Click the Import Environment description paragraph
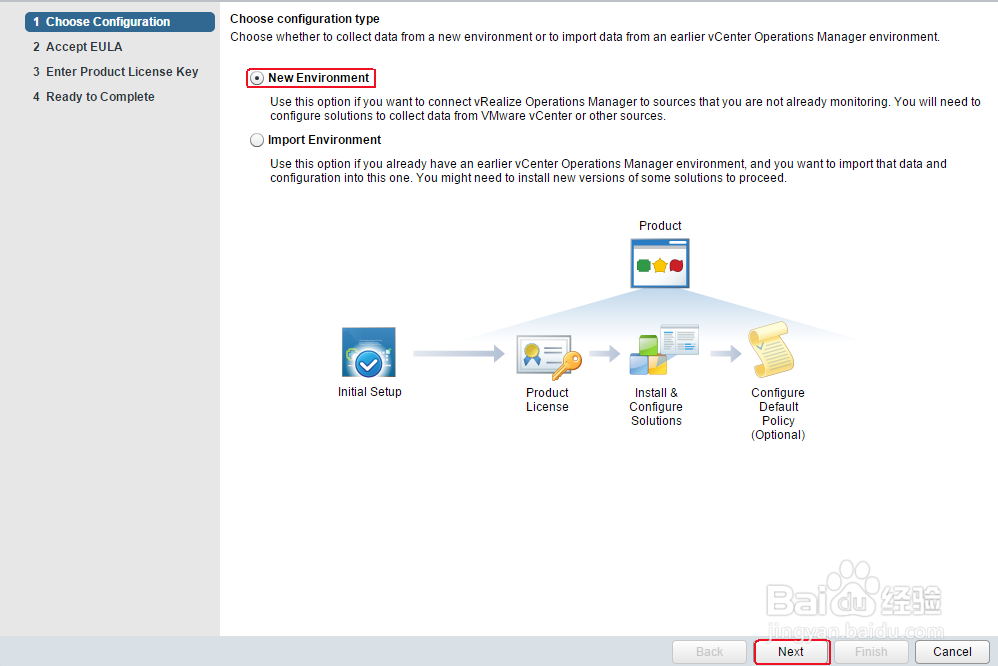Viewport: 998px width, 666px height. (608, 171)
